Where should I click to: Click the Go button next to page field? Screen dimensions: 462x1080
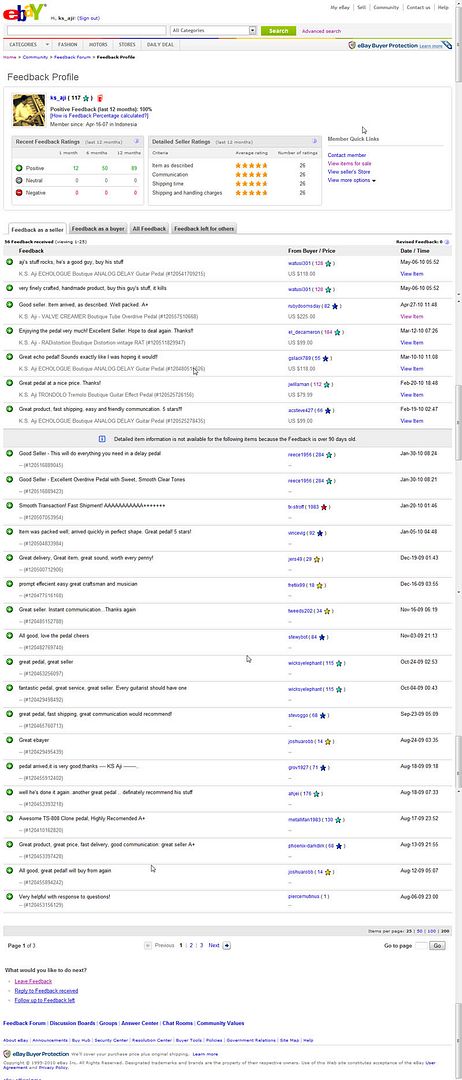437,946
